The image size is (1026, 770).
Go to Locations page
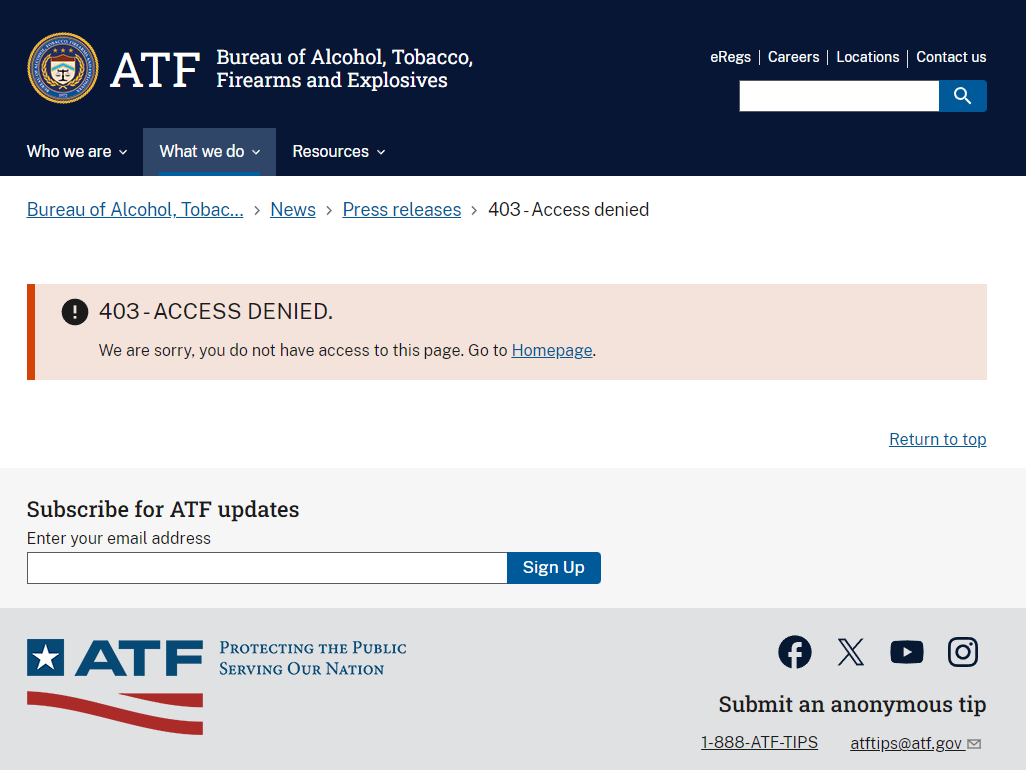868,57
